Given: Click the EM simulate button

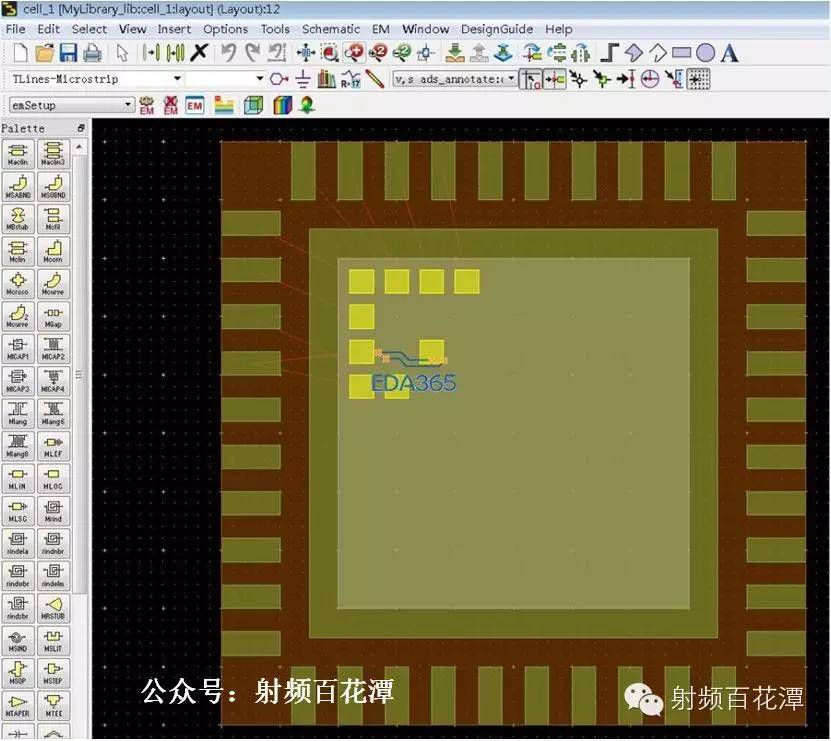Looking at the screenshot, I should [147, 105].
